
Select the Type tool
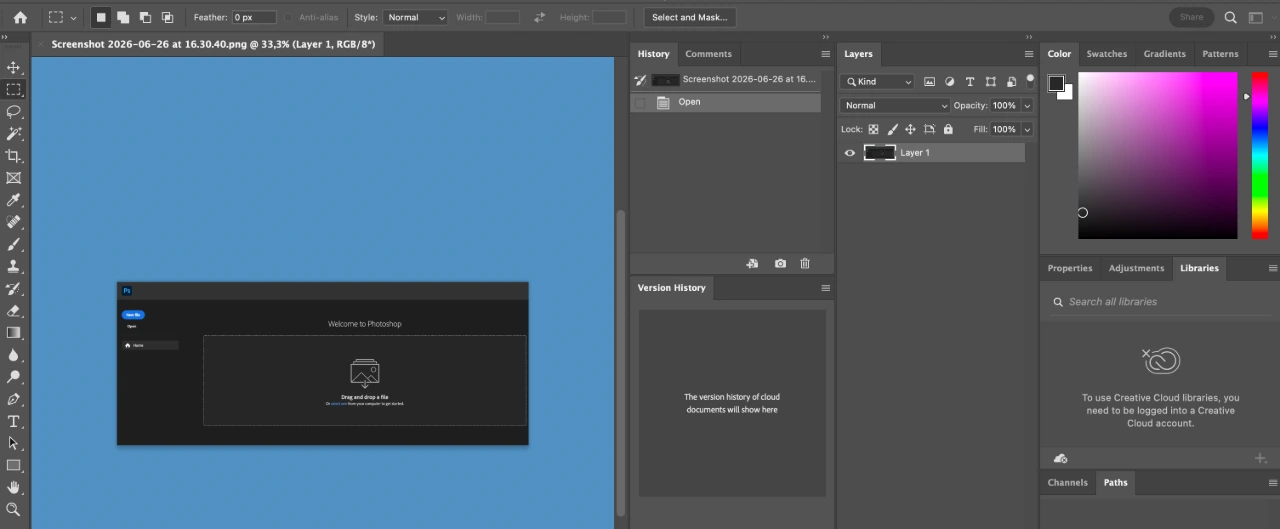14,421
